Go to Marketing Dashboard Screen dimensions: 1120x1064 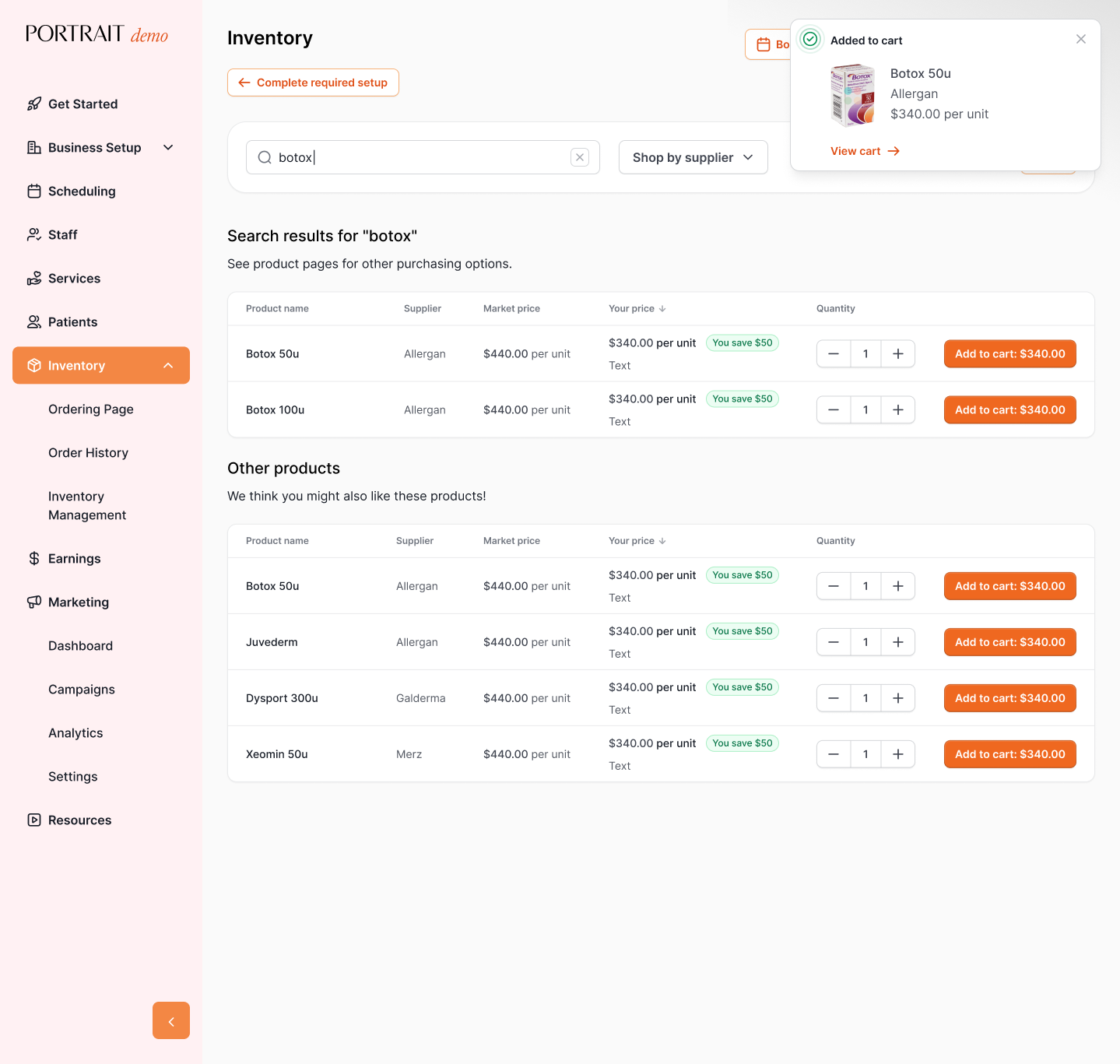(80, 645)
